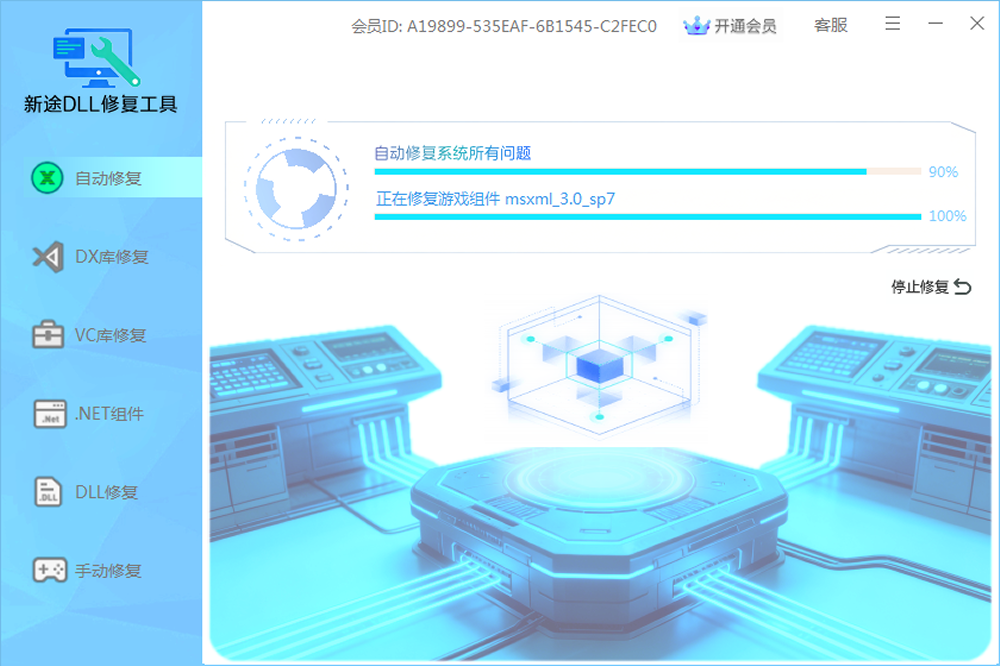Click the stop repair undo arrow icon
1000x666 pixels.
coord(963,287)
